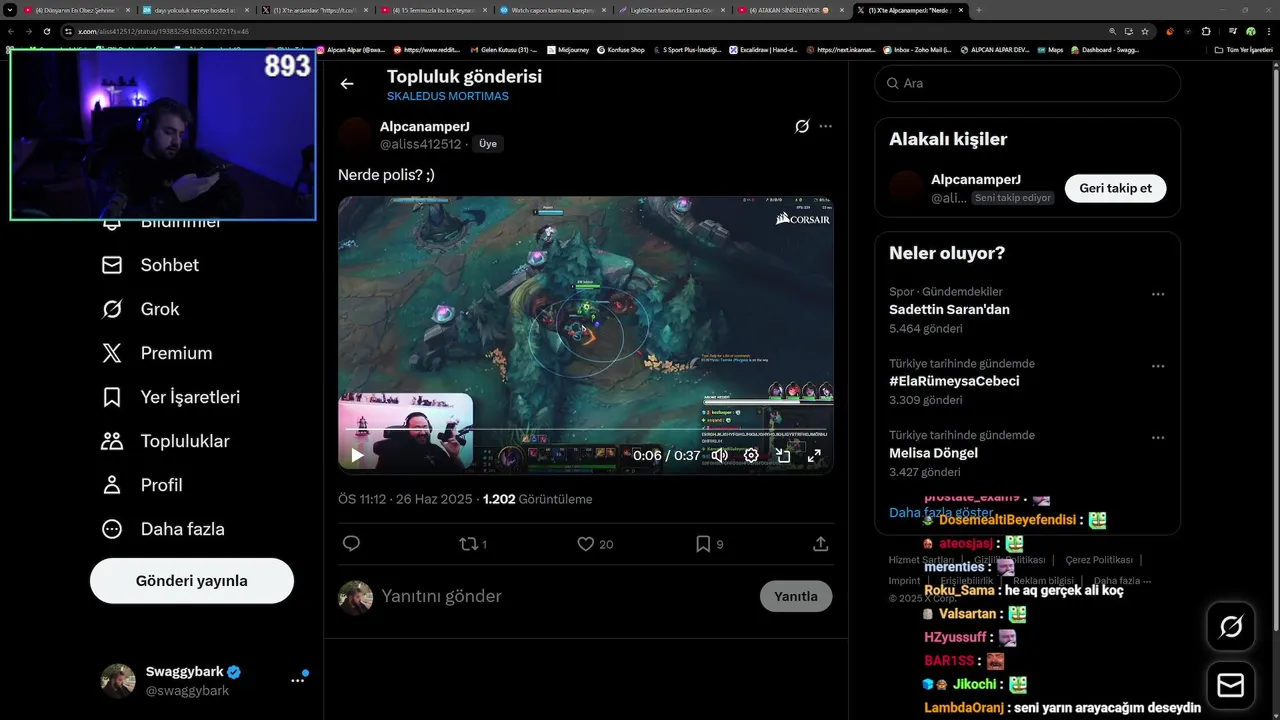Click the Gönderi yayınla button
This screenshot has width=1280, height=720.
point(192,581)
